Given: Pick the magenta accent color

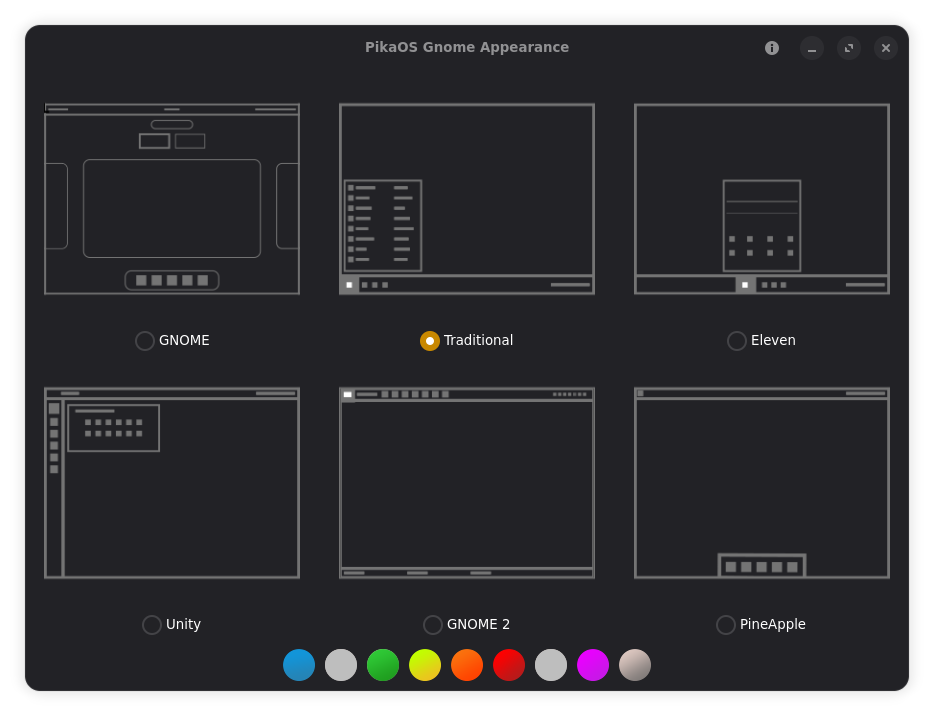Looking at the screenshot, I should click(593, 664).
